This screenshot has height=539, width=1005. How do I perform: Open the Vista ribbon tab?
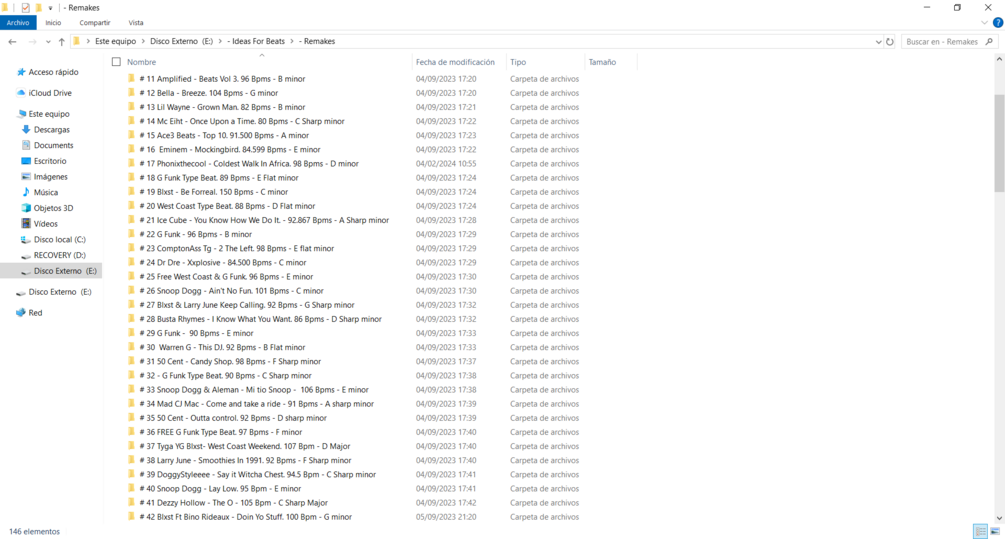click(136, 22)
